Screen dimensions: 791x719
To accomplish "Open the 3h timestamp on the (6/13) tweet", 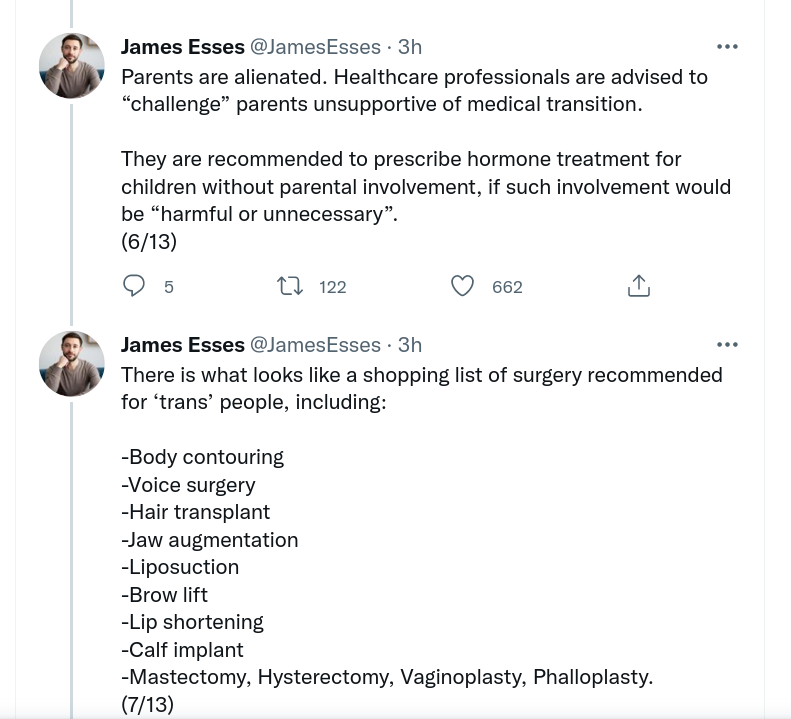I will click(410, 47).
